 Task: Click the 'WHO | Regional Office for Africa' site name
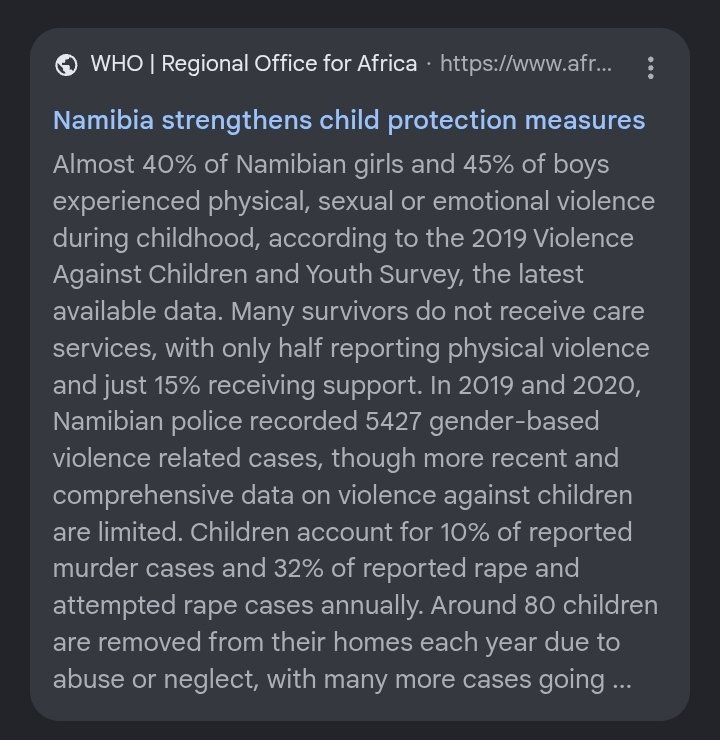tap(254, 64)
